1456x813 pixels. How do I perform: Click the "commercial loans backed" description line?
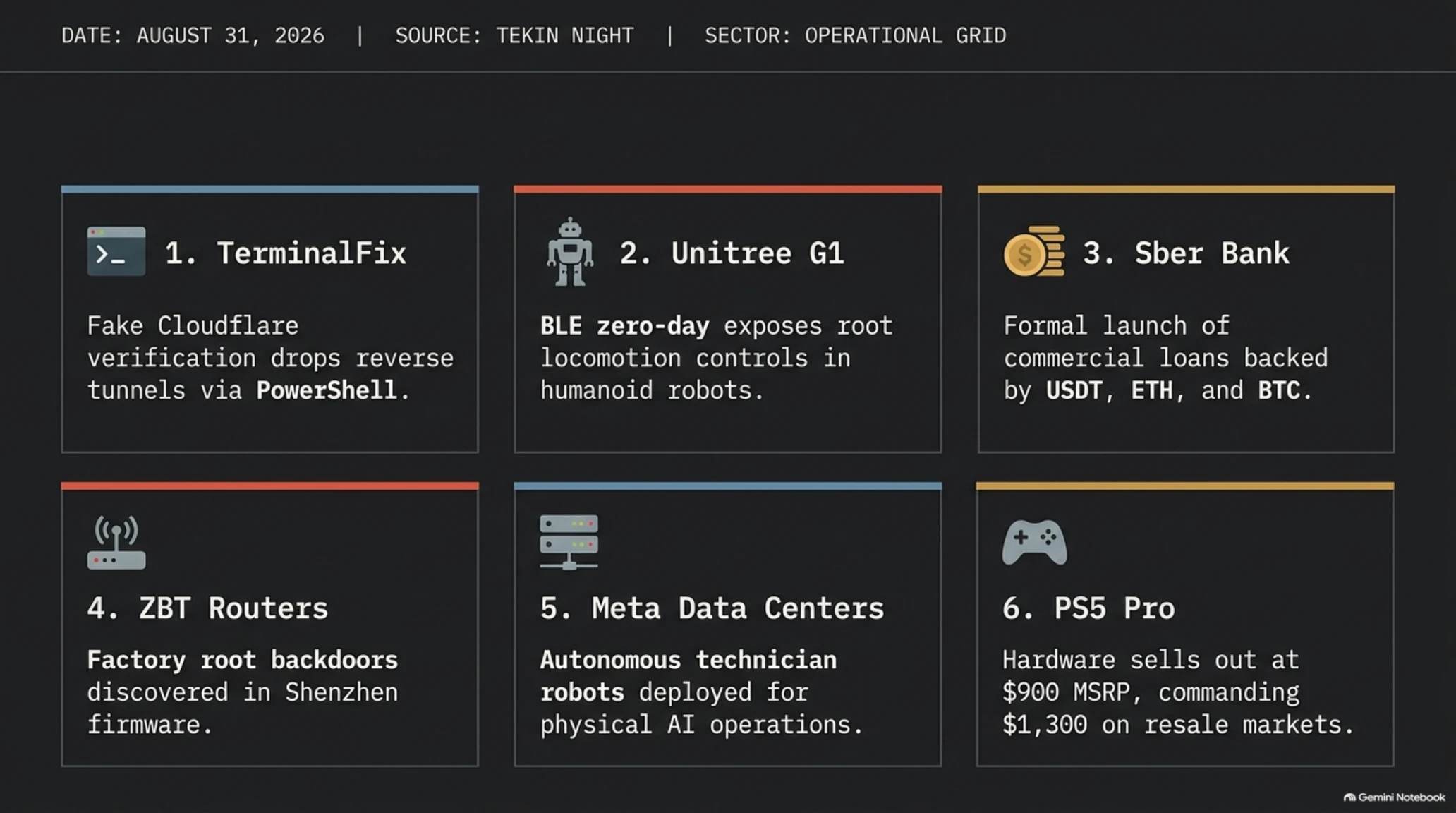(1165, 358)
